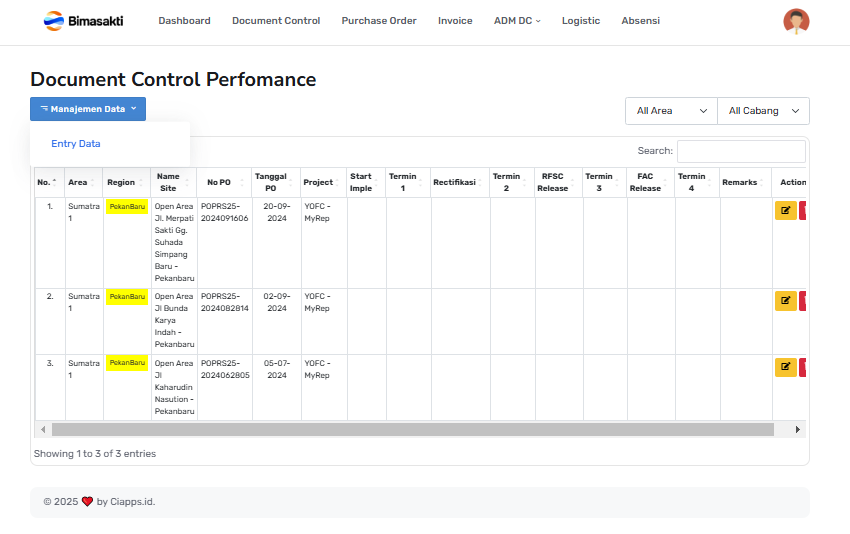Select Entry Data link
Image resolution: width=850 pixels, height=534 pixels.
point(76,144)
